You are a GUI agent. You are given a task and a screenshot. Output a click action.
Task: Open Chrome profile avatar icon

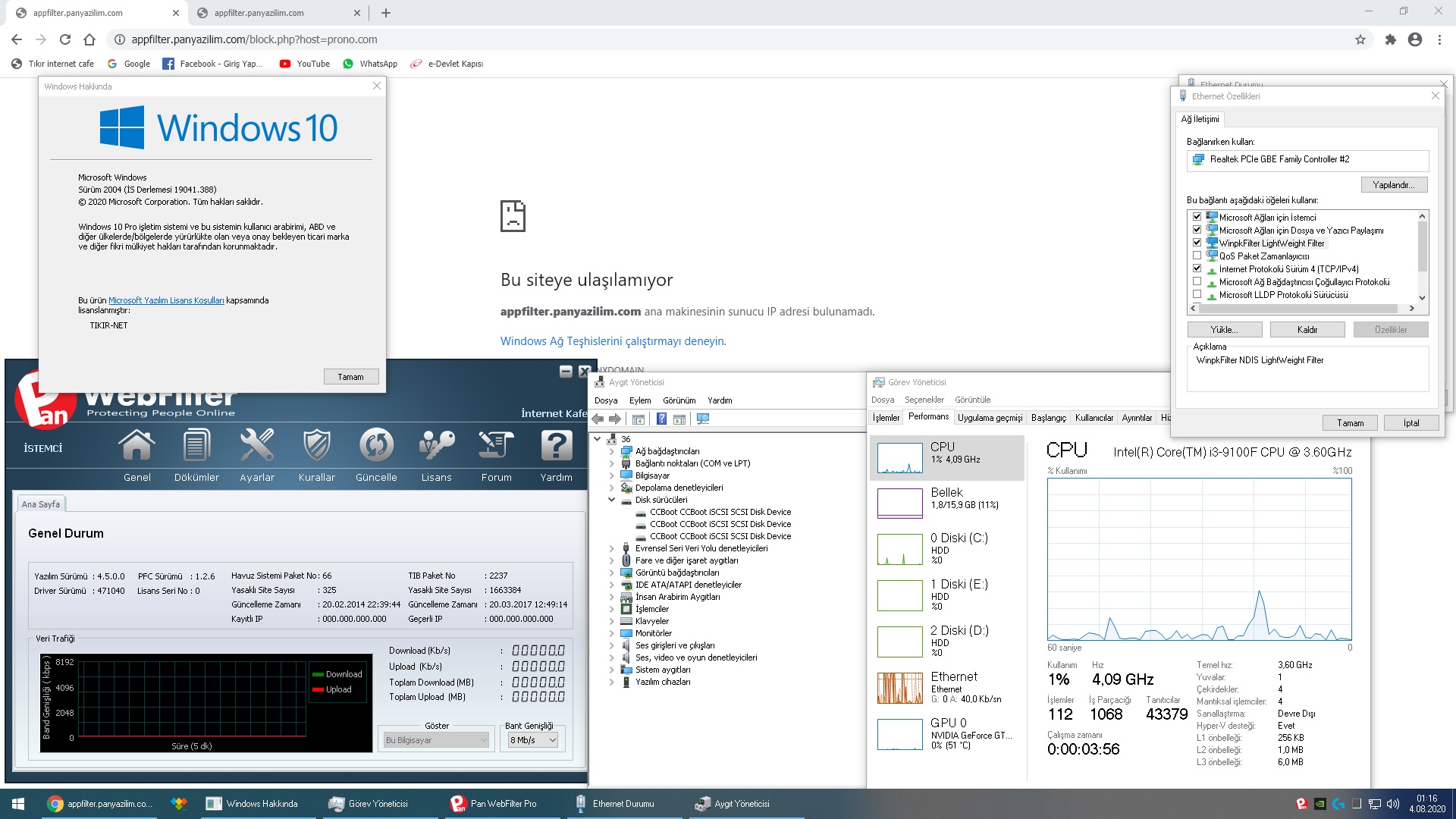click(1415, 39)
